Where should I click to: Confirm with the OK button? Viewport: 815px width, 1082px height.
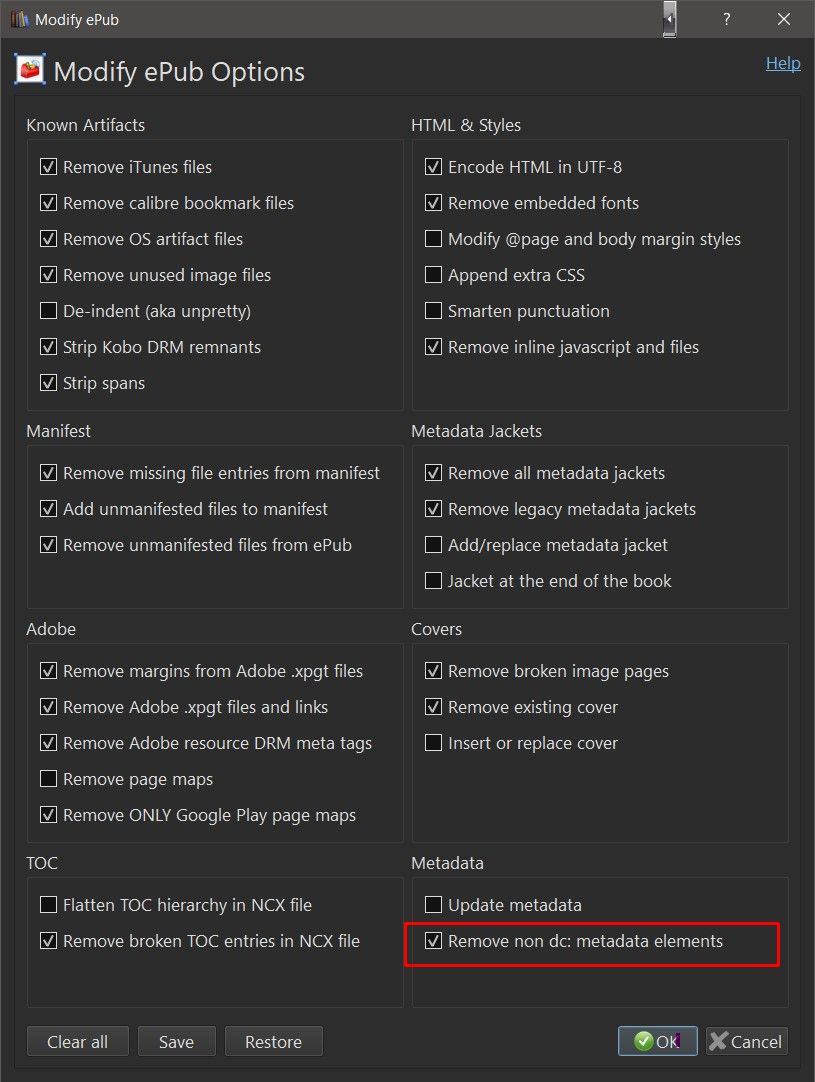(x=657, y=1041)
